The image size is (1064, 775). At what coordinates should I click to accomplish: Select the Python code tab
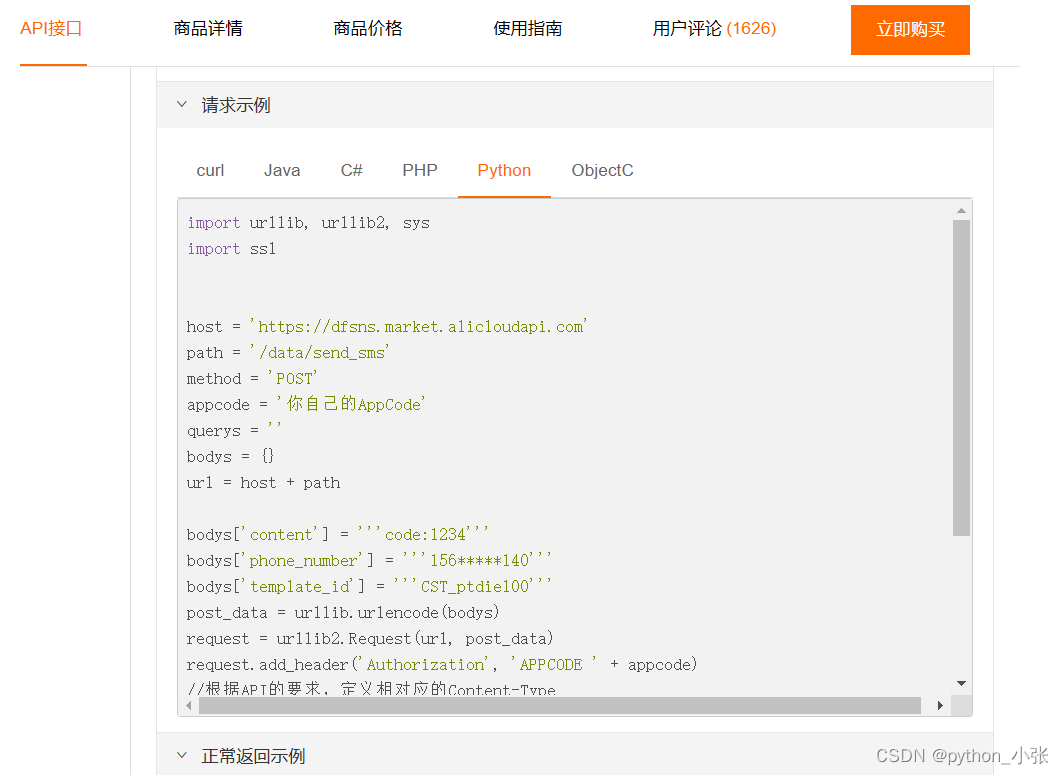coord(504,170)
